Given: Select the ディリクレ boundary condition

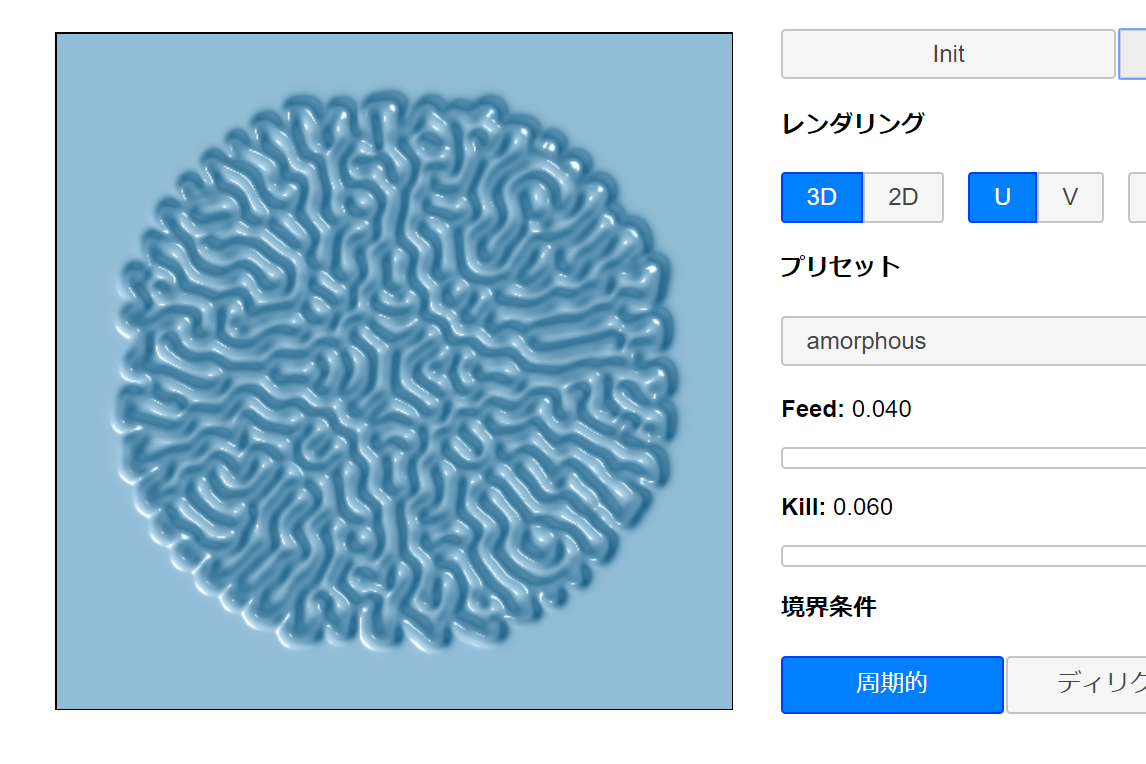Looking at the screenshot, I should click(x=1076, y=684).
